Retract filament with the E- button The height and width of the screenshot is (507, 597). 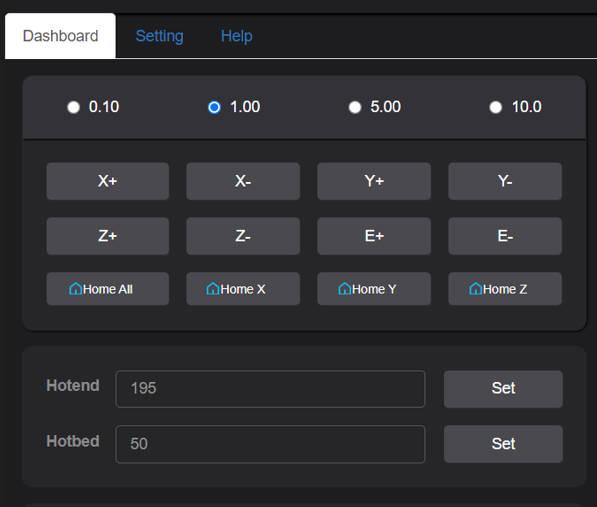click(505, 236)
